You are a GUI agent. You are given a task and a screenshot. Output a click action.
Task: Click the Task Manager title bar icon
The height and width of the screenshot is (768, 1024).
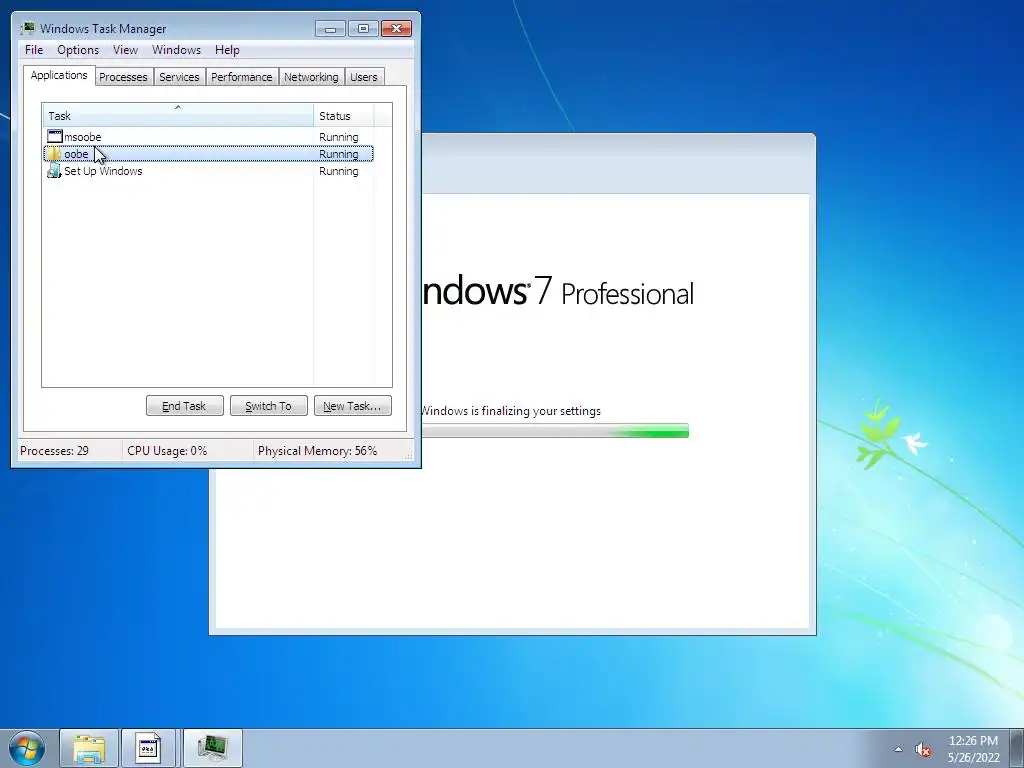click(27, 28)
